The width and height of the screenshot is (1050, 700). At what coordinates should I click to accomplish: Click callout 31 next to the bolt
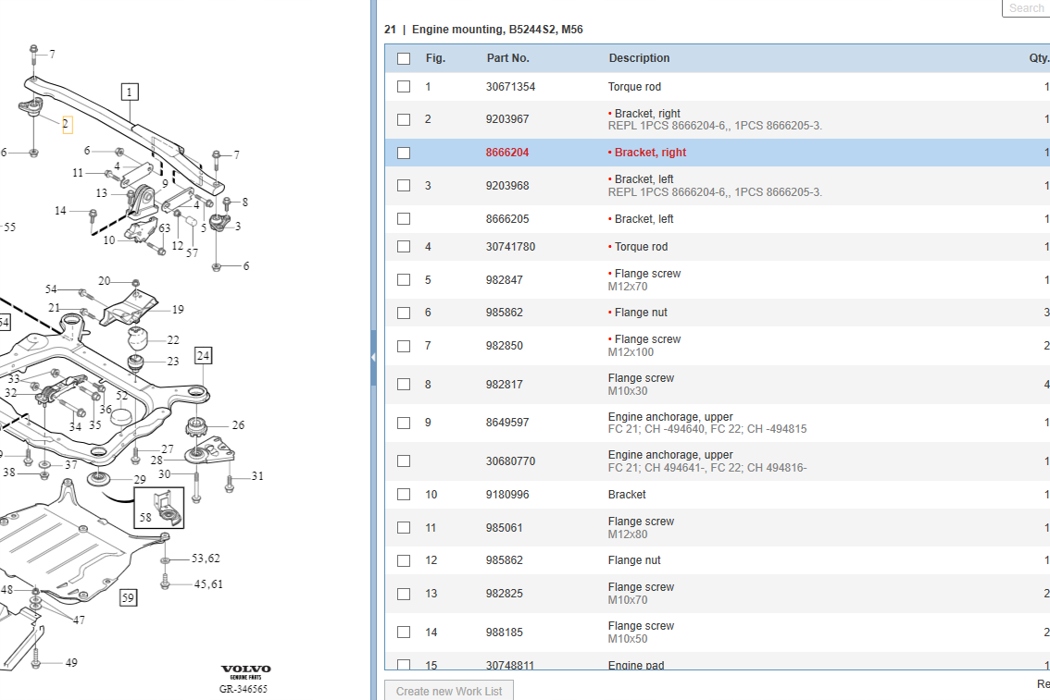pyautogui.click(x=257, y=476)
